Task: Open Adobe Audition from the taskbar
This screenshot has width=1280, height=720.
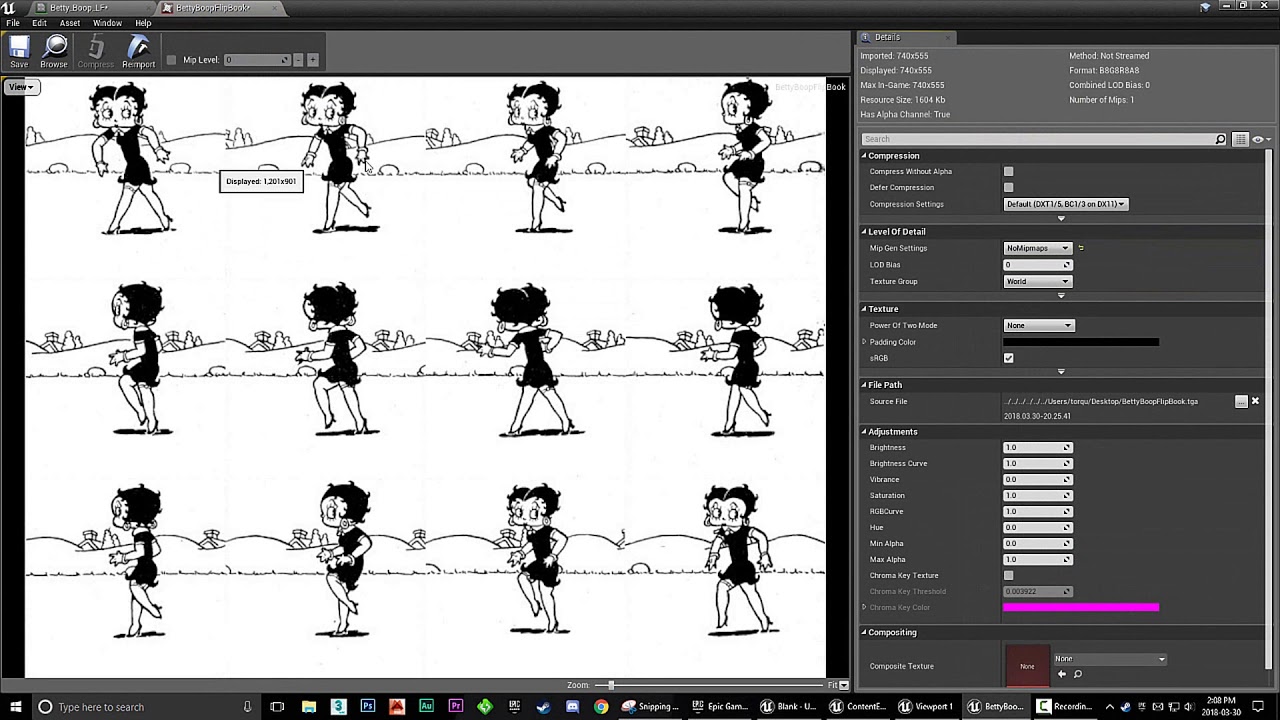Action: point(426,707)
